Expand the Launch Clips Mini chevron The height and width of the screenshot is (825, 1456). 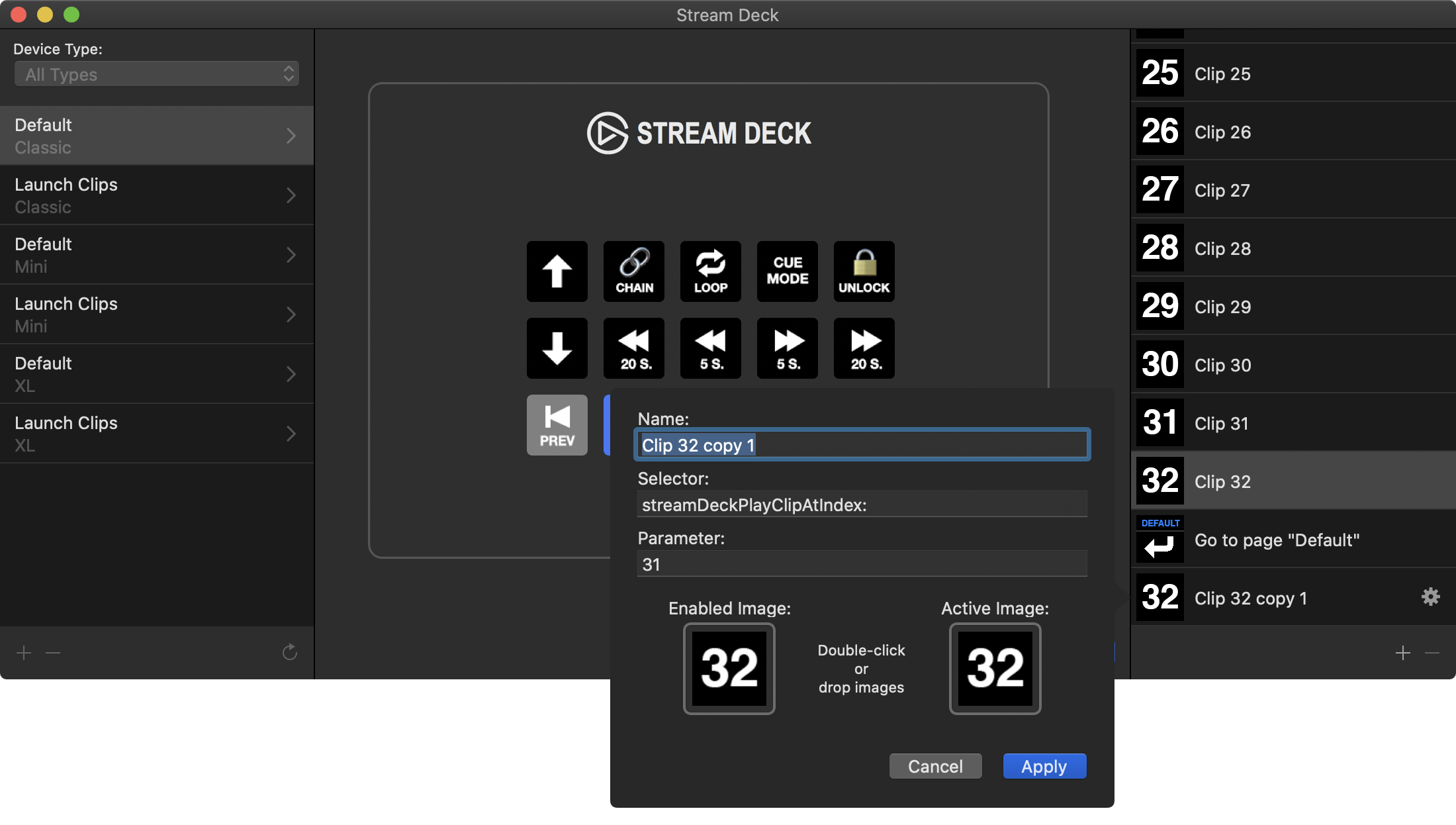[x=291, y=315]
